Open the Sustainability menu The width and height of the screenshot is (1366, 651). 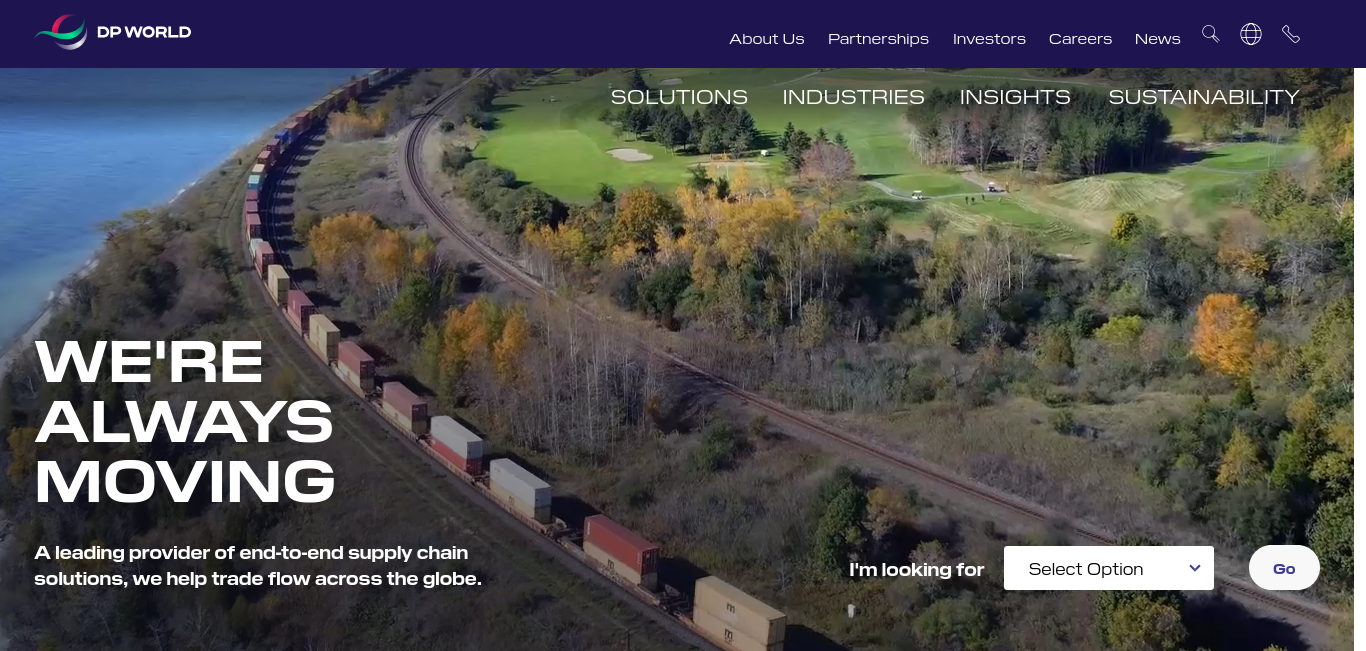pyautogui.click(x=1203, y=97)
